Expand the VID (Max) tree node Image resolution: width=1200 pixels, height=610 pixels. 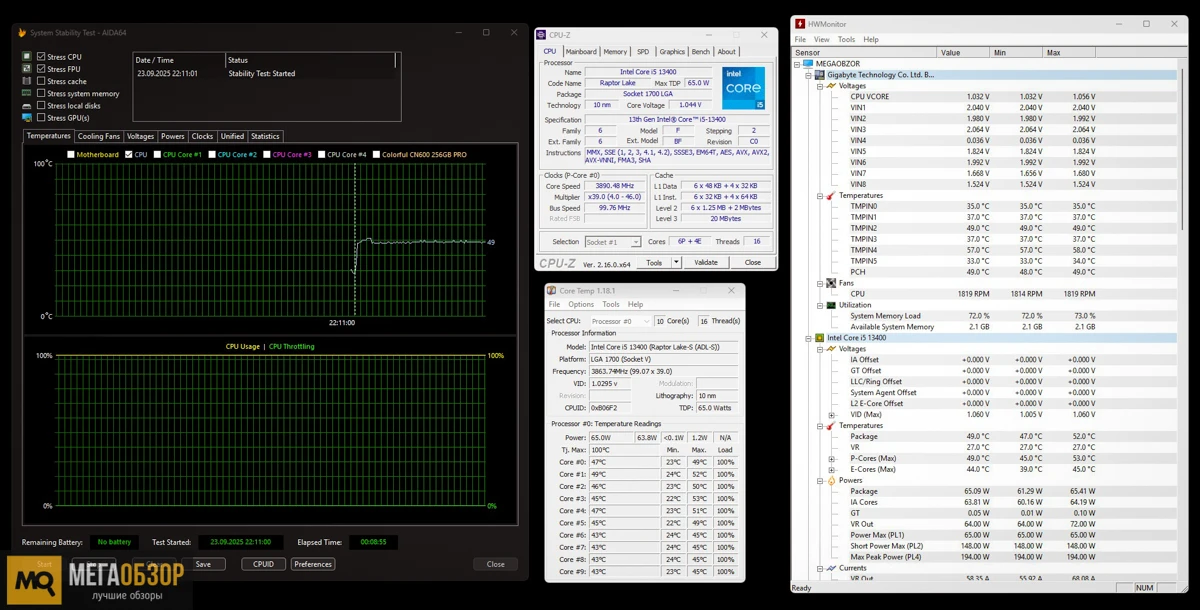[831, 414]
